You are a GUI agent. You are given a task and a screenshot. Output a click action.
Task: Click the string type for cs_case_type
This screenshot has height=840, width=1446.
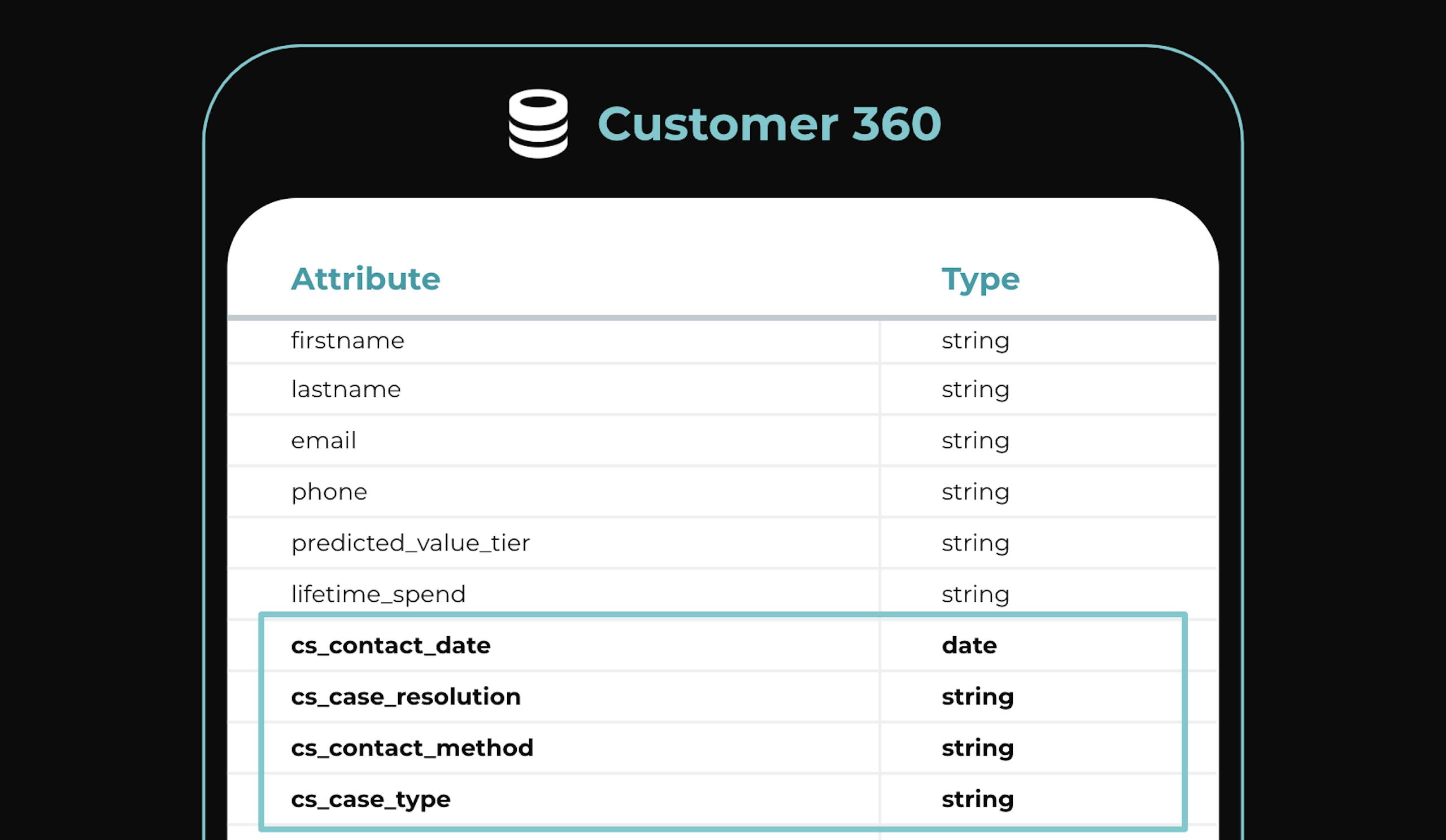click(x=978, y=799)
